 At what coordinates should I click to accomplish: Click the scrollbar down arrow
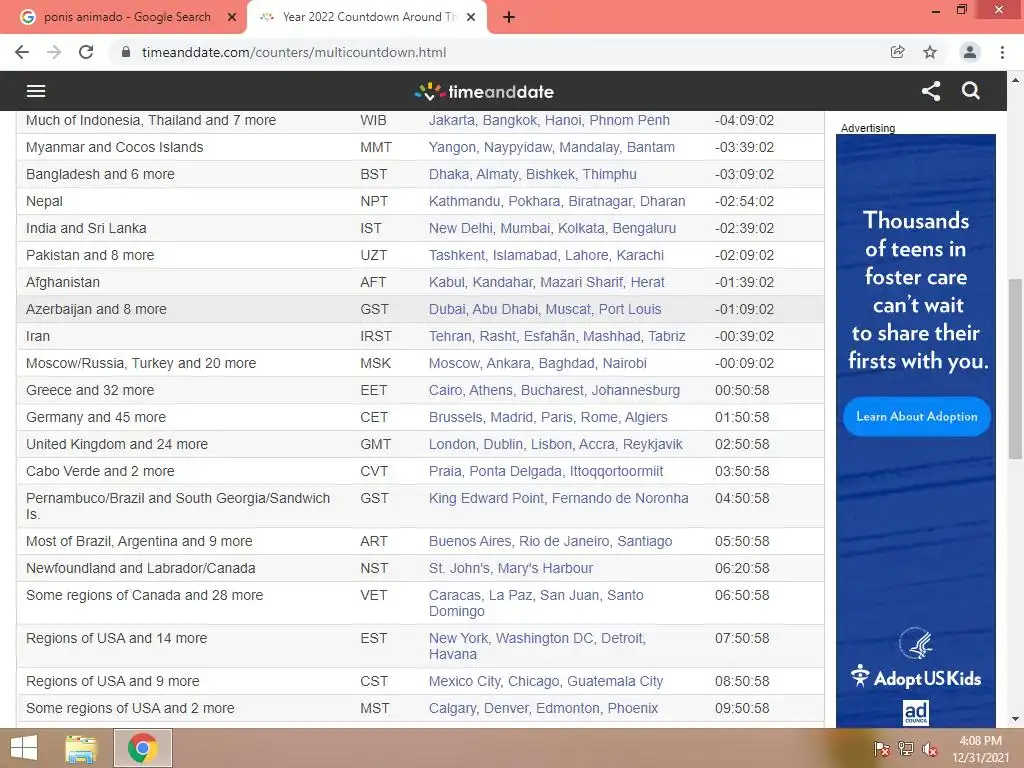click(x=1015, y=720)
